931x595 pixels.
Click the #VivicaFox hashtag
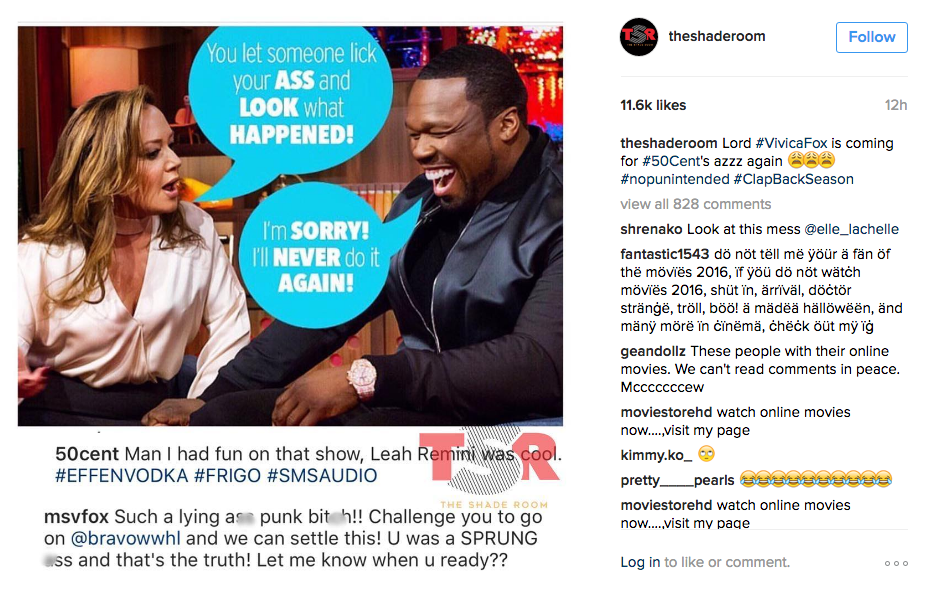(791, 143)
